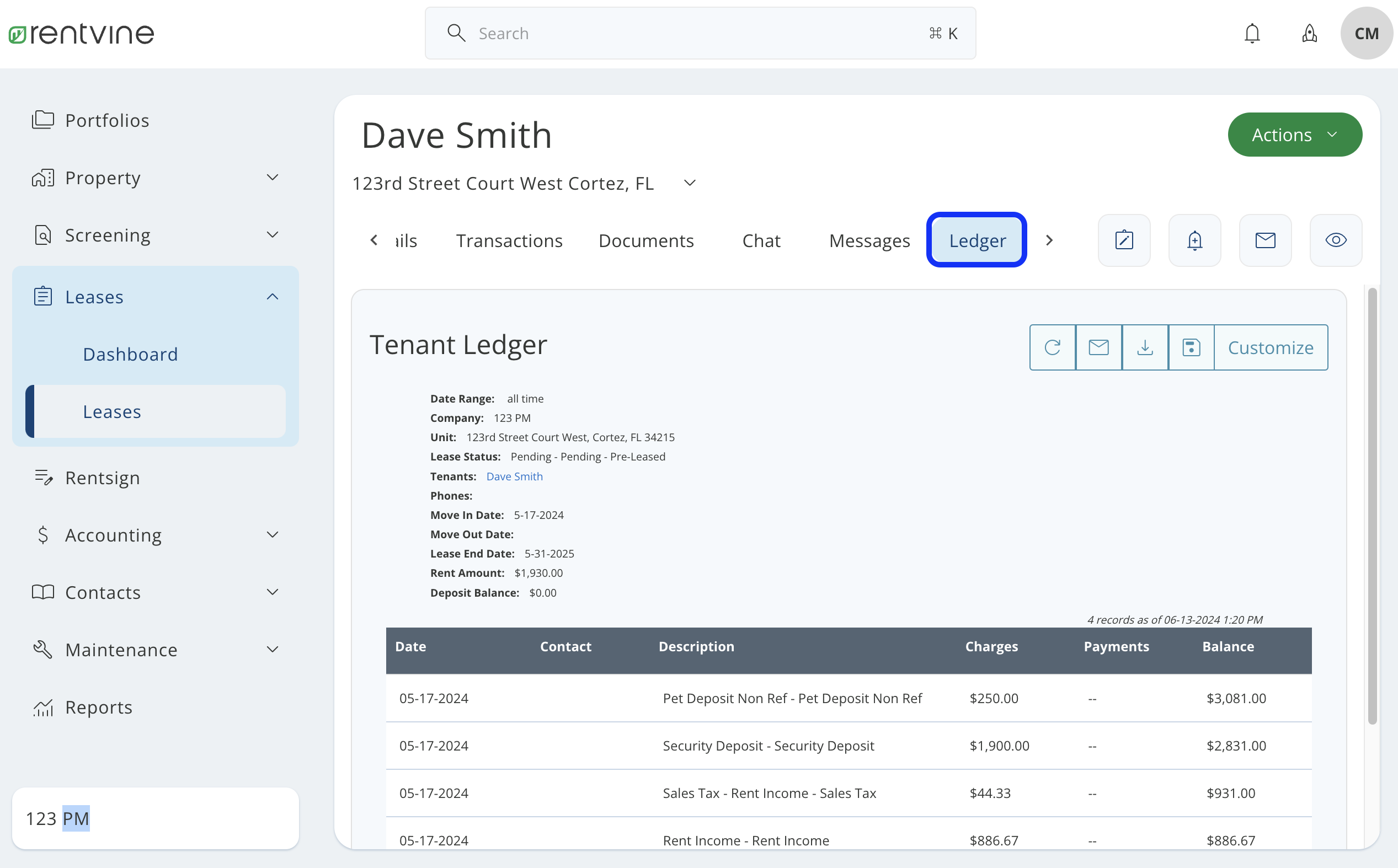1398x868 pixels.
Task: Add a note with the clipboard-pencil icon
Action: (x=1124, y=240)
